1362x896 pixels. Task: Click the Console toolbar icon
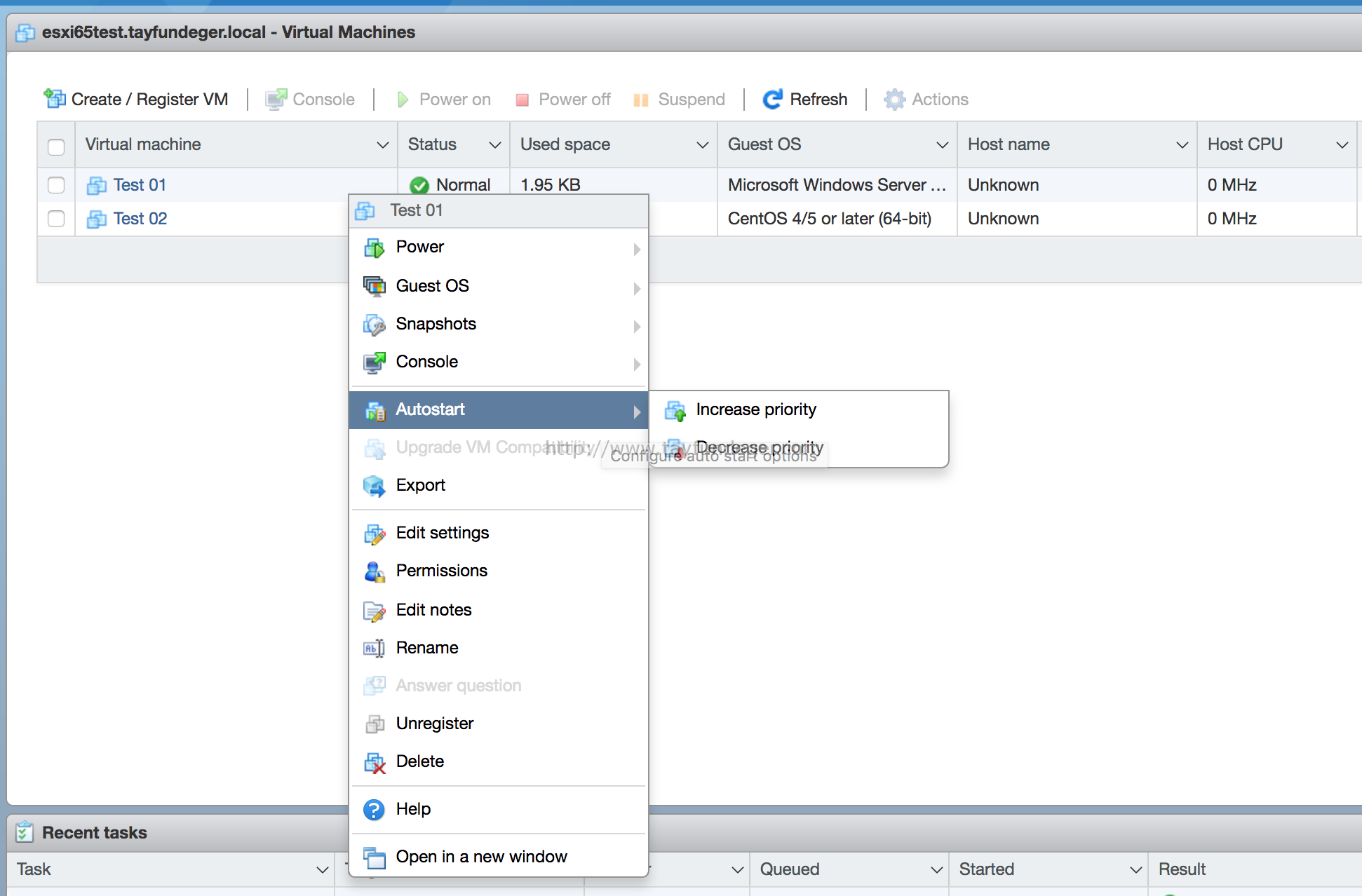click(276, 99)
